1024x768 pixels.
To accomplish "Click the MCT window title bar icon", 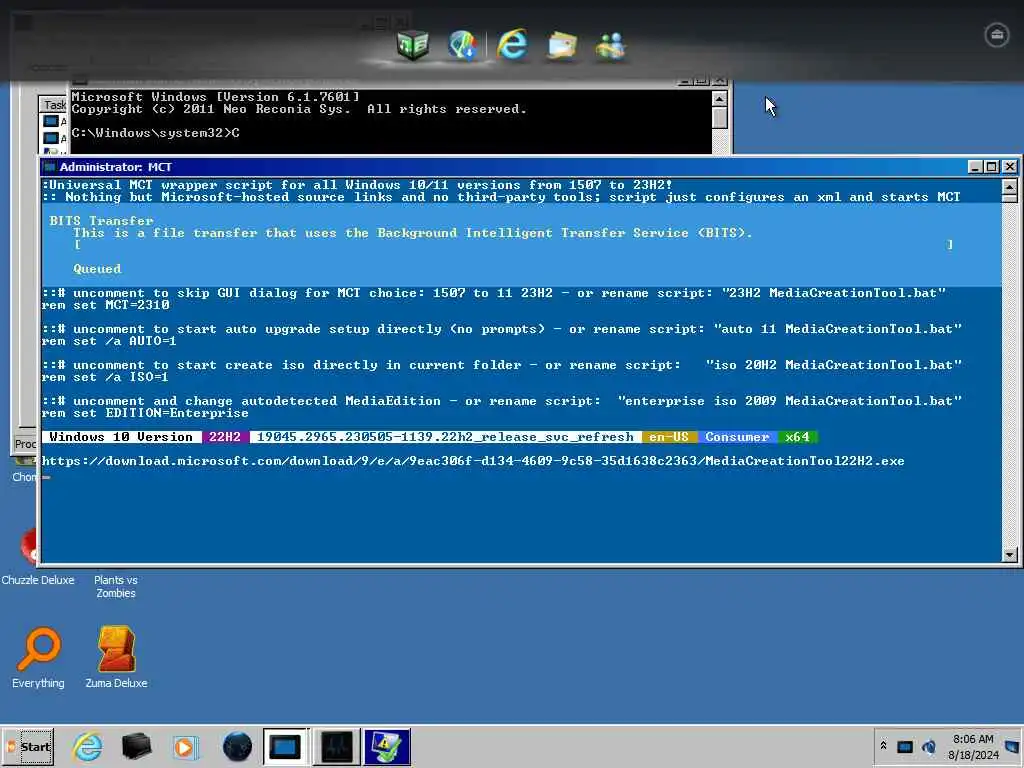I will click(50, 167).
